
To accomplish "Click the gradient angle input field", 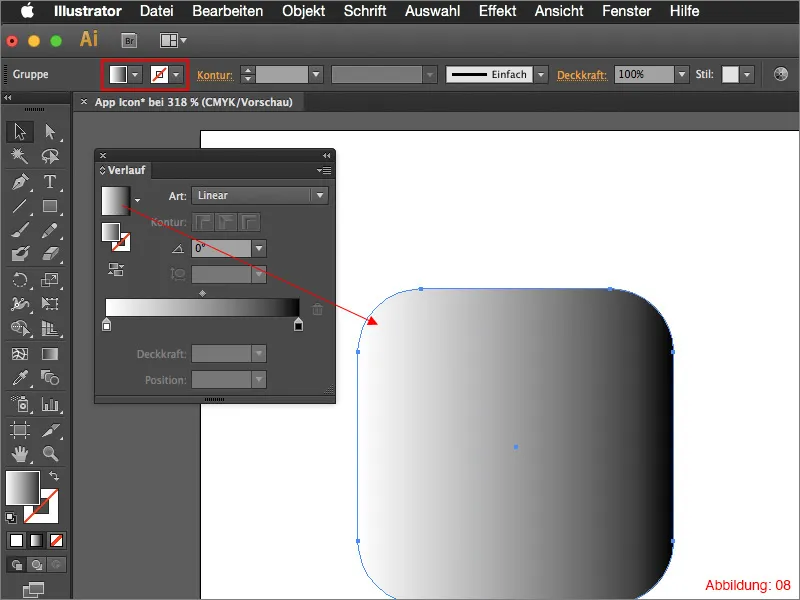I will 221,248.
